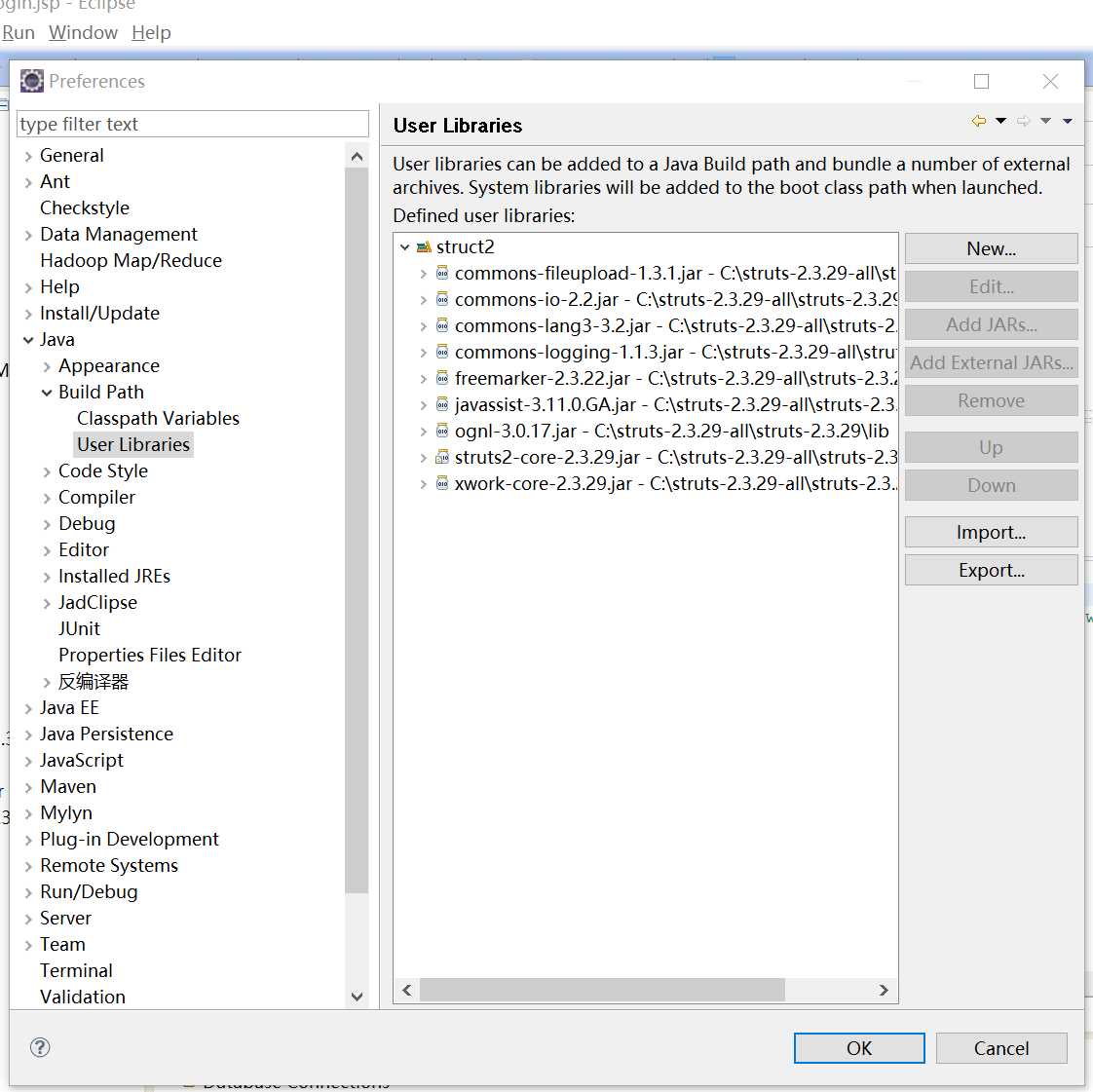Image resolution: width=1093 pixels, height=1092 pixels.
Task: Open the forward history dropdown arrow
Action: [x=1045, y=121]
